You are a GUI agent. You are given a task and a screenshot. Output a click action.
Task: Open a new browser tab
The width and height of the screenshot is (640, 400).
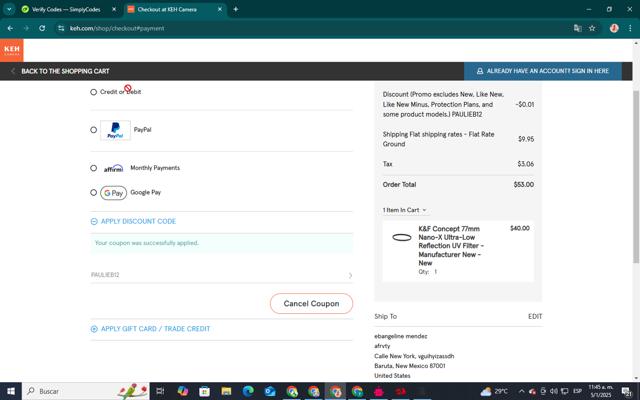click(236, 9)
